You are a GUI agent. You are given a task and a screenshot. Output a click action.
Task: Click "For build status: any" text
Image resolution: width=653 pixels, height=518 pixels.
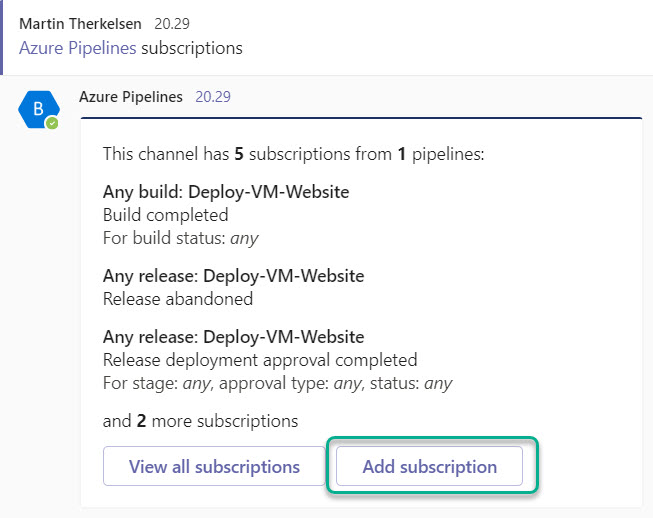[181, 239]
